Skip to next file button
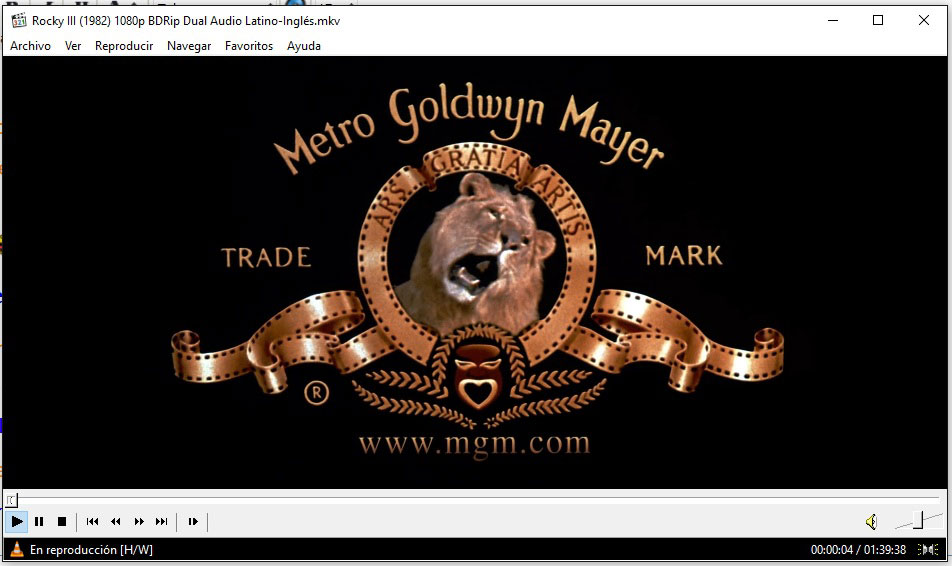The width and height of the screenshot is (952, 566). tap(162, 521)
